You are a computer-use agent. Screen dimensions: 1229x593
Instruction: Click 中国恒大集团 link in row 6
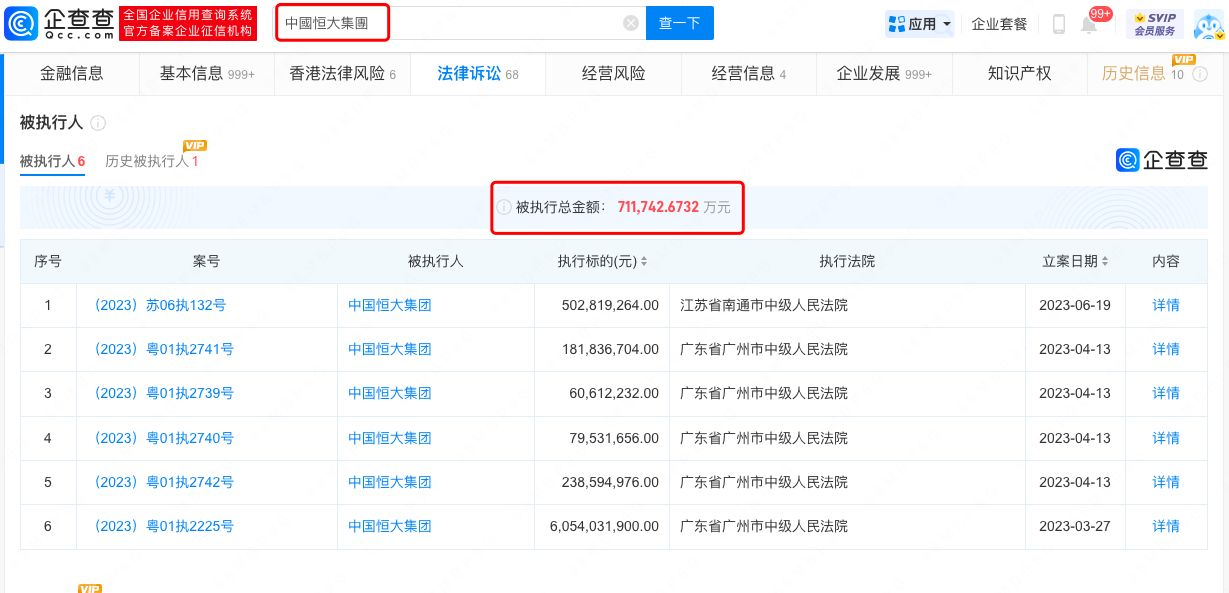pos(390,526)
